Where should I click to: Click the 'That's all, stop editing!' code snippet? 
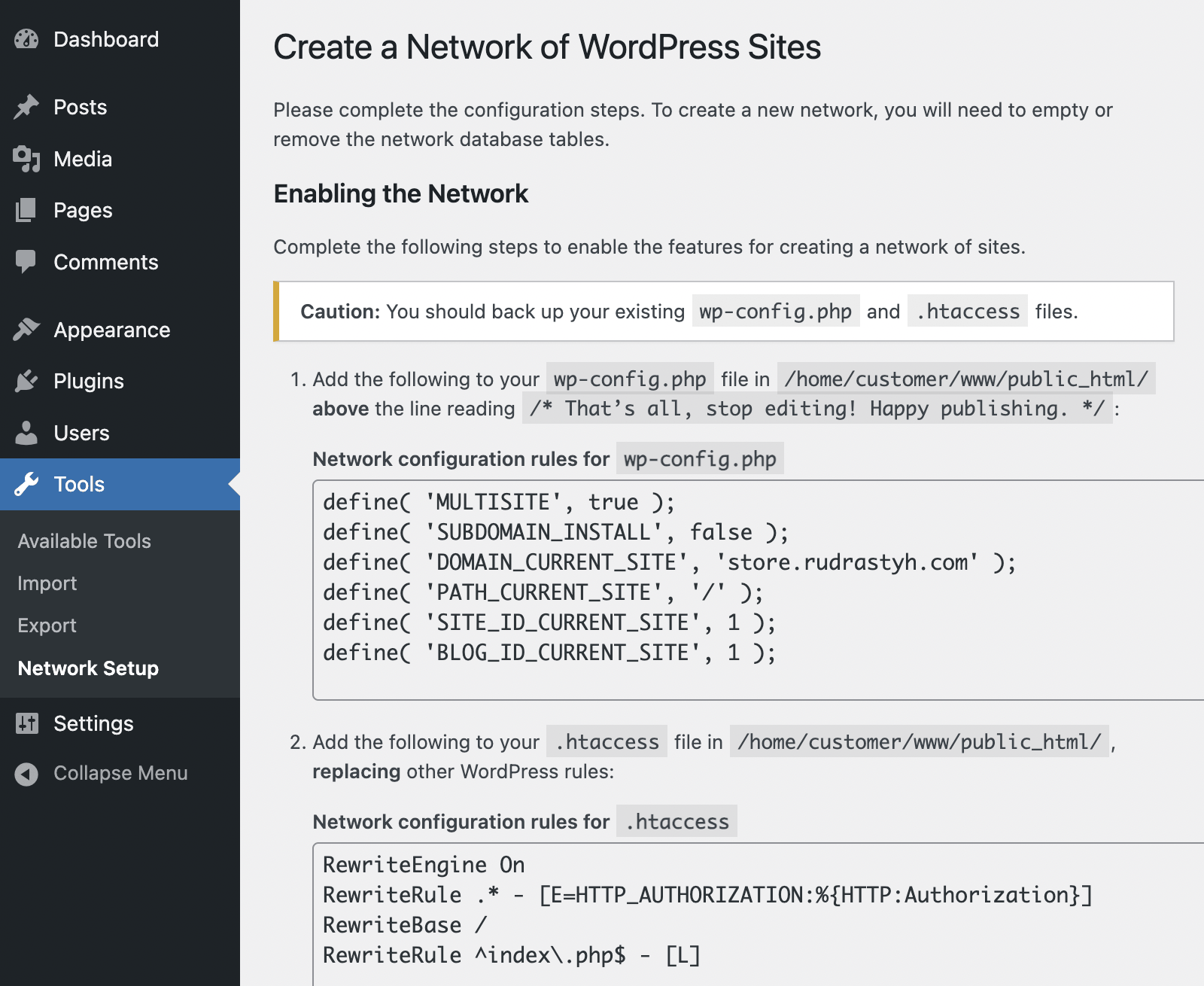(x=817, y=408)
